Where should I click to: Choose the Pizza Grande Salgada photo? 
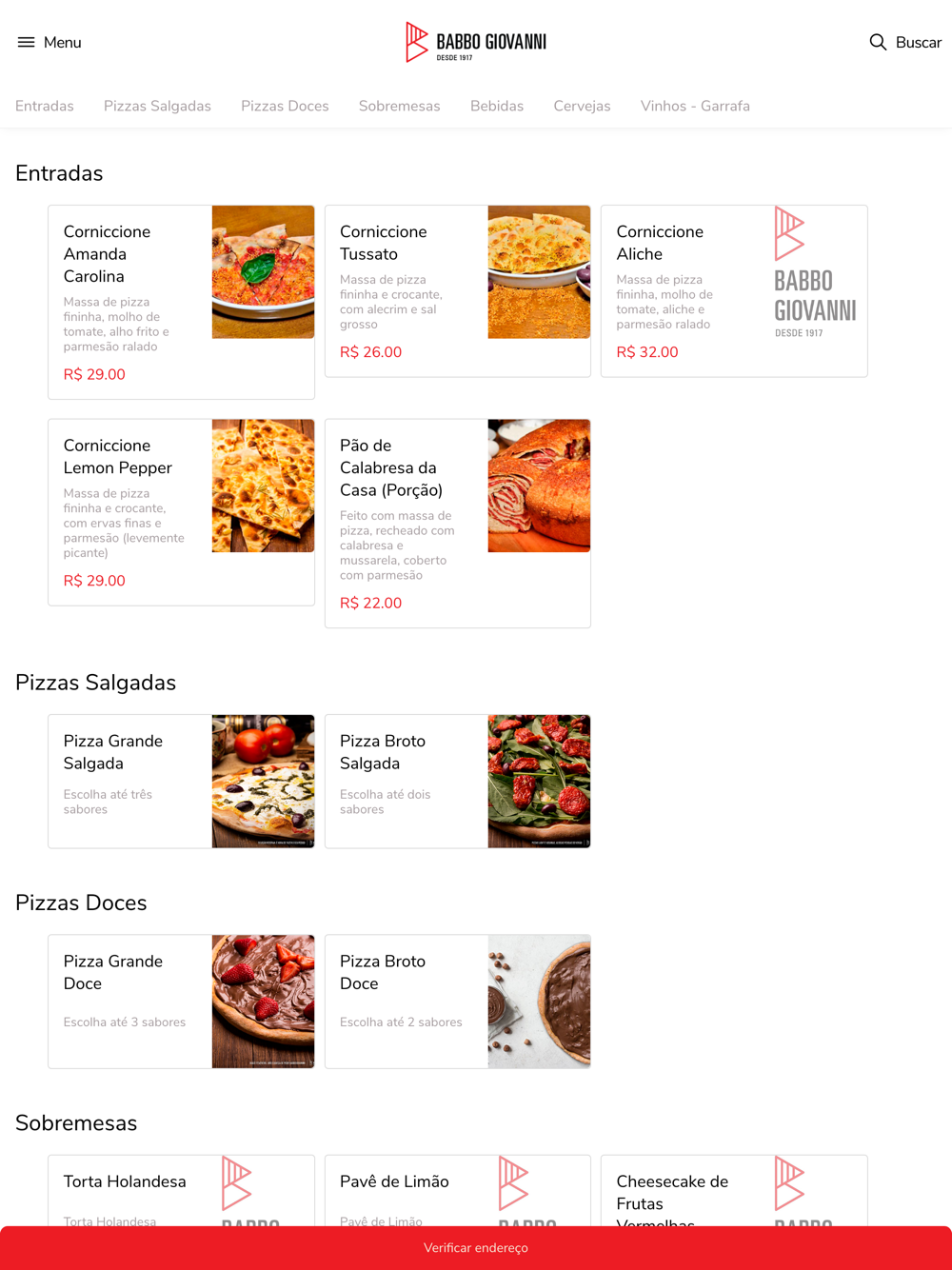point(263,782)
